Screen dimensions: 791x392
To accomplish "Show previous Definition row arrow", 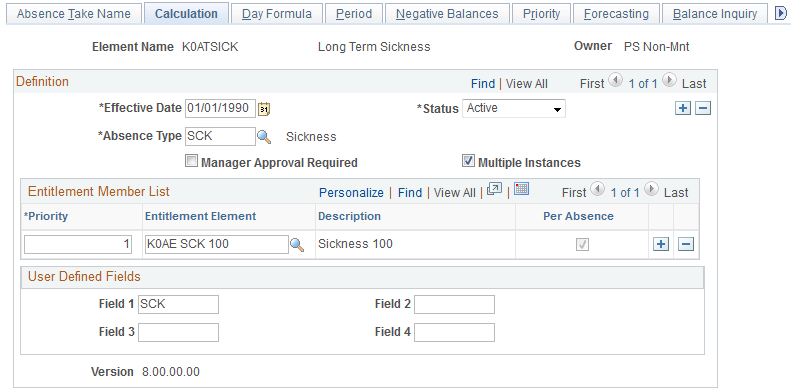I will pyautogui.click(x=615, y=80).
